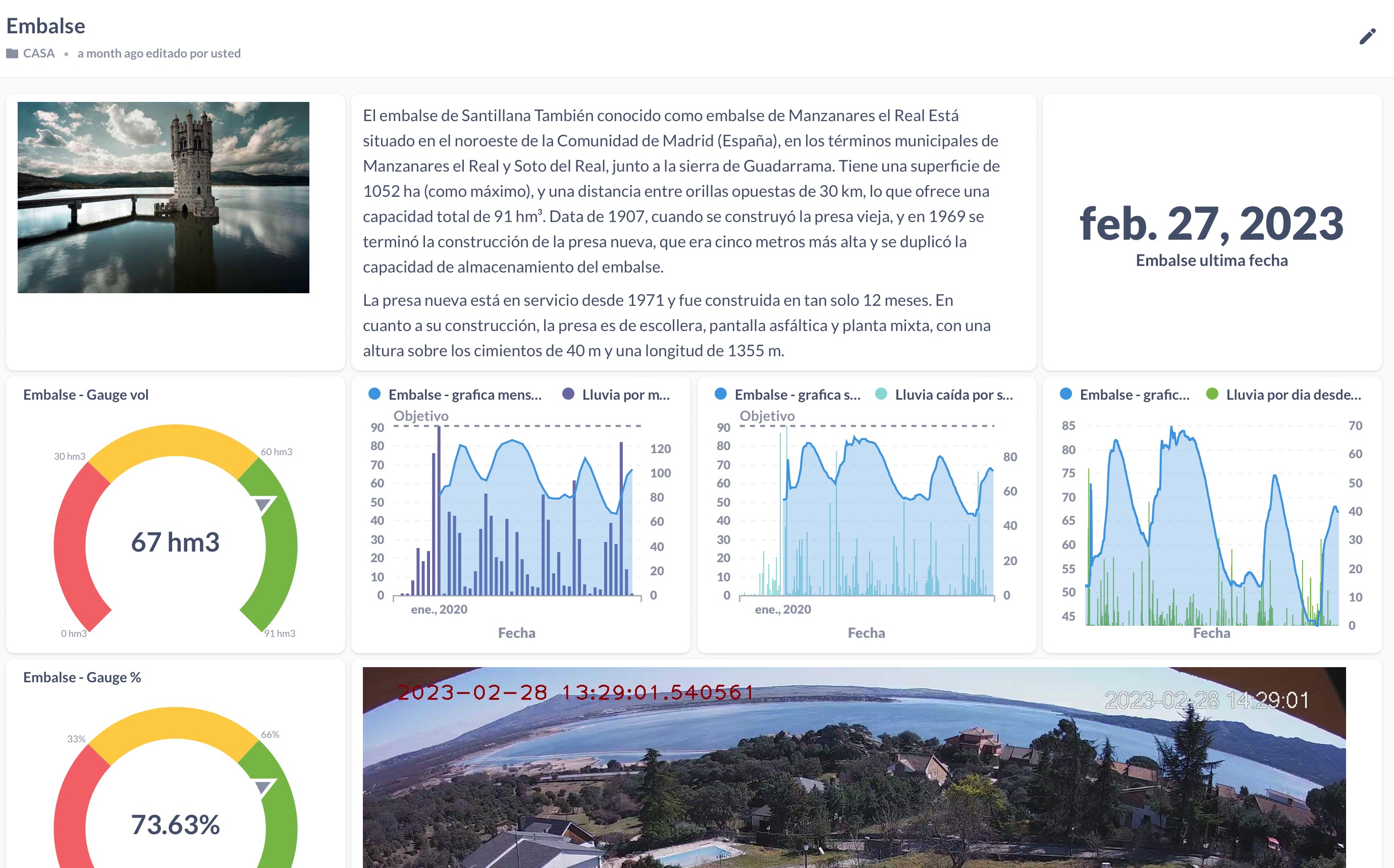This screenshot has width=1394, height=868.
Task: Click the Embalse dashboard title
Action: point(45,26)
